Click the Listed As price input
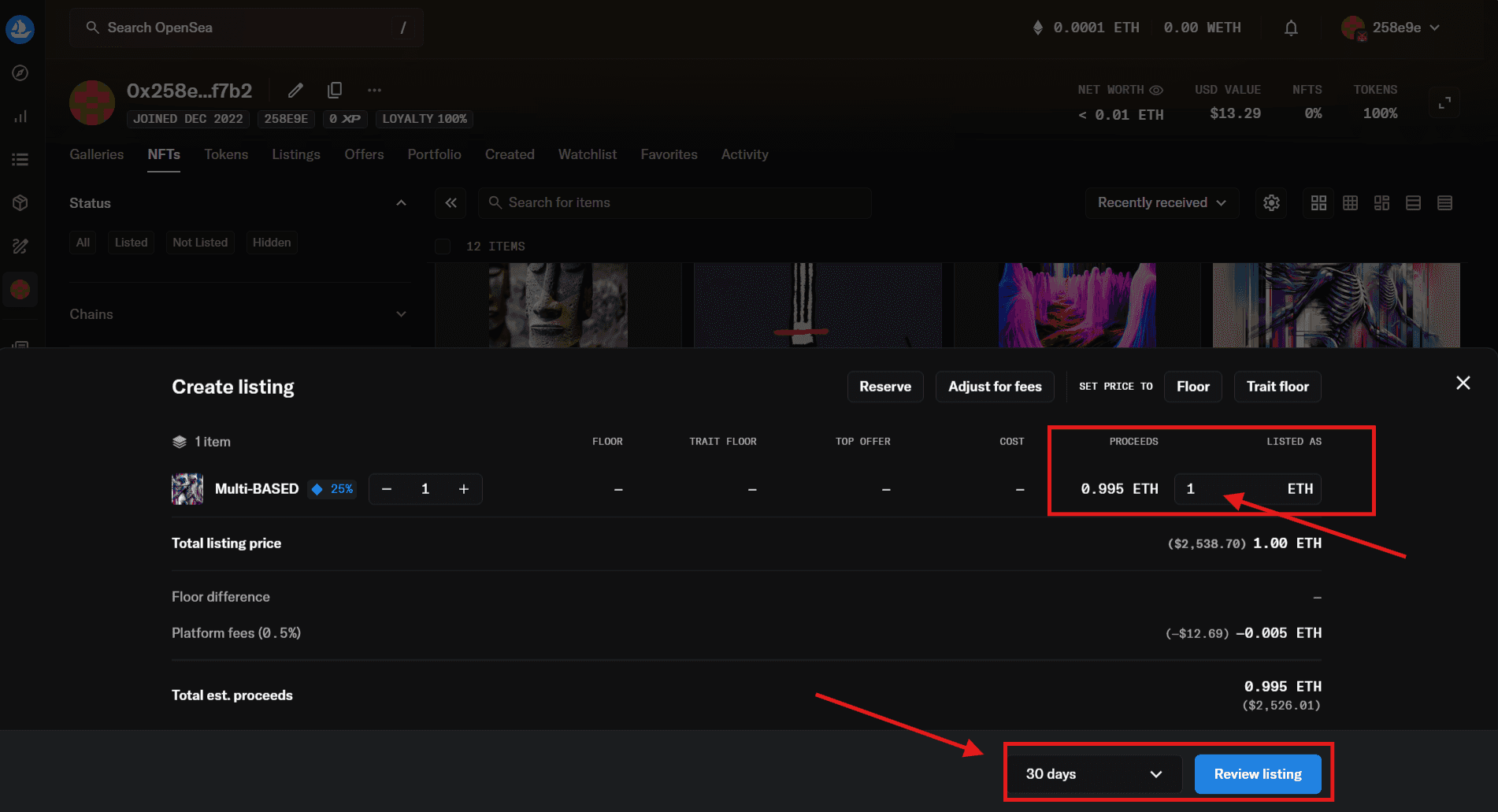This screenshot has width=1498, height=812. [x=1248, y=489]
